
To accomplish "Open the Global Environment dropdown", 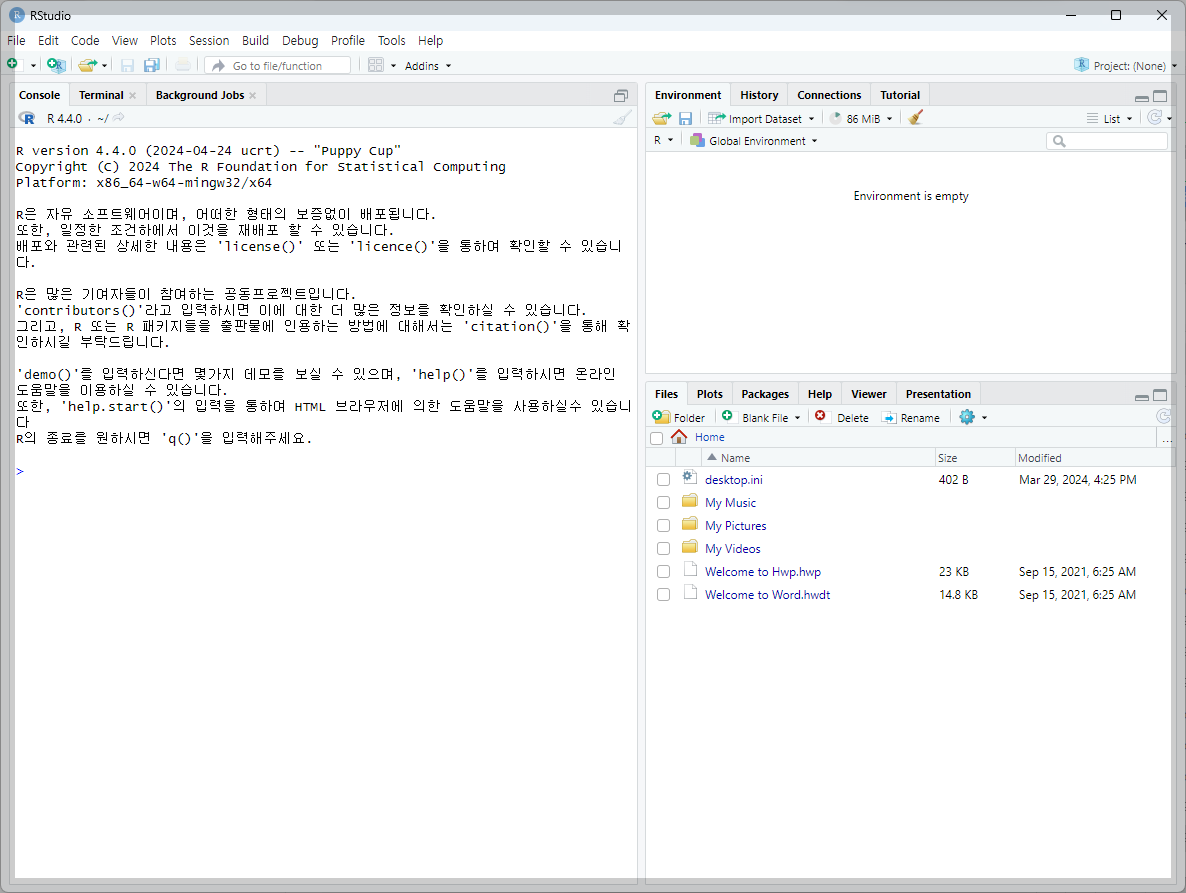I will tap(754, 141).
